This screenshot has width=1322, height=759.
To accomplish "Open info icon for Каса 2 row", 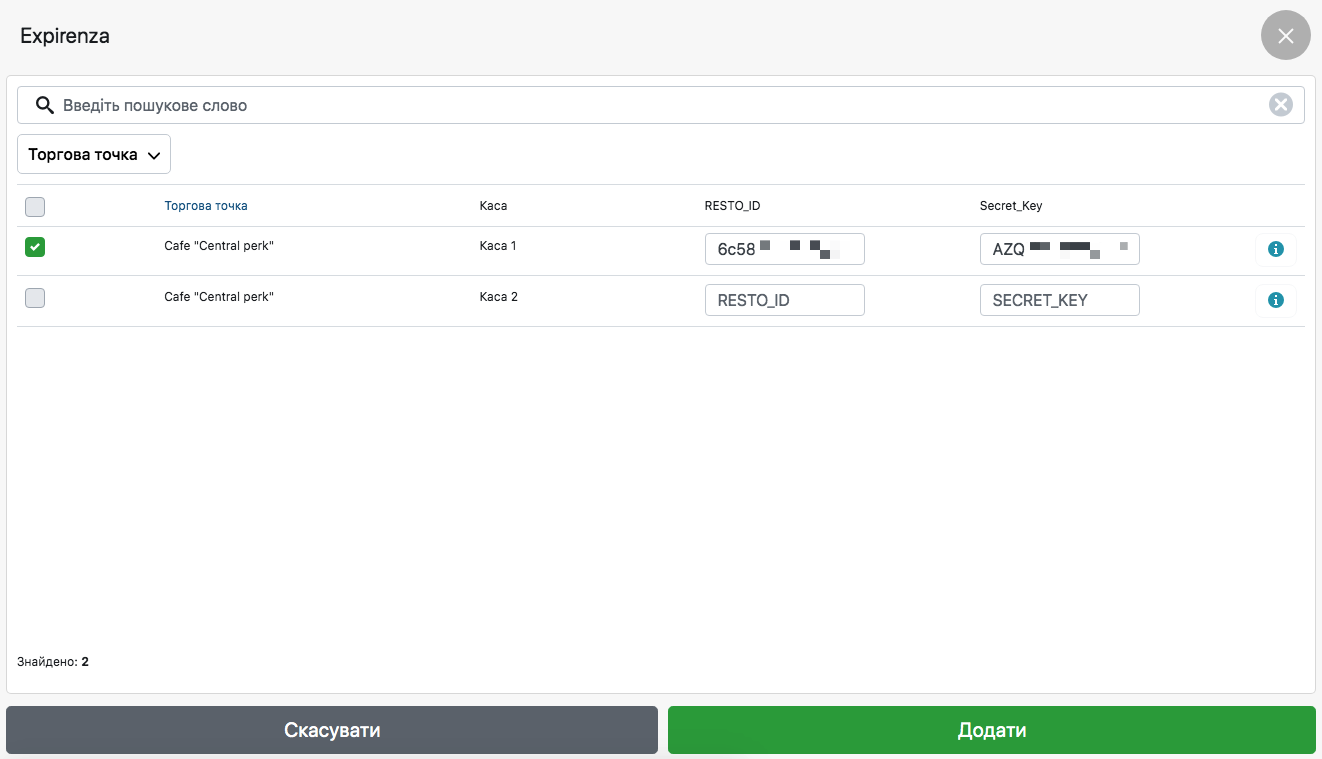I will click(x=1275, y=300).
